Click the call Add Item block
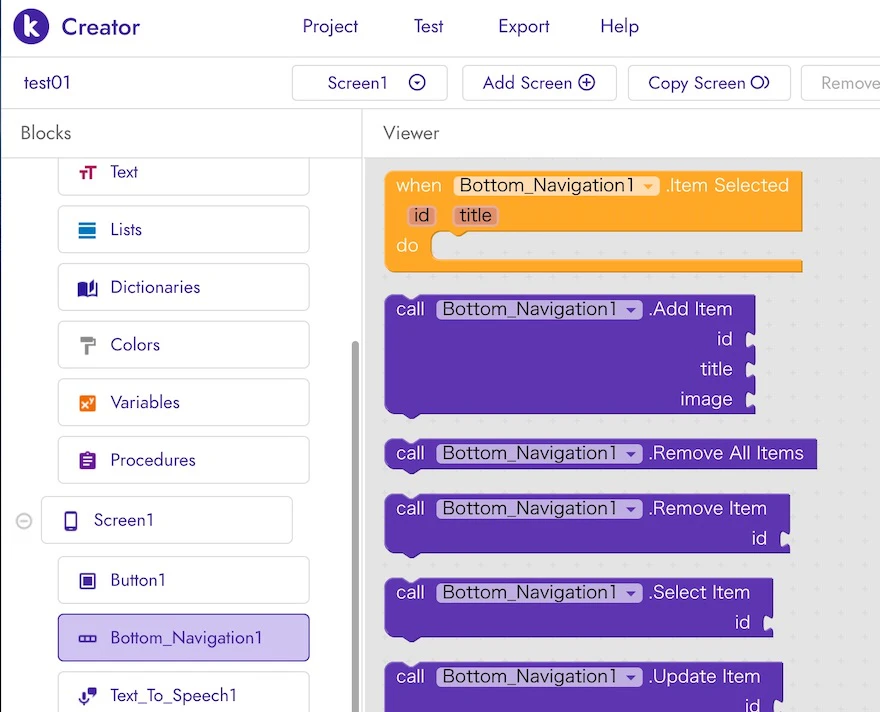Viewport: 880px width, 712px height. [x=570, y=356]
